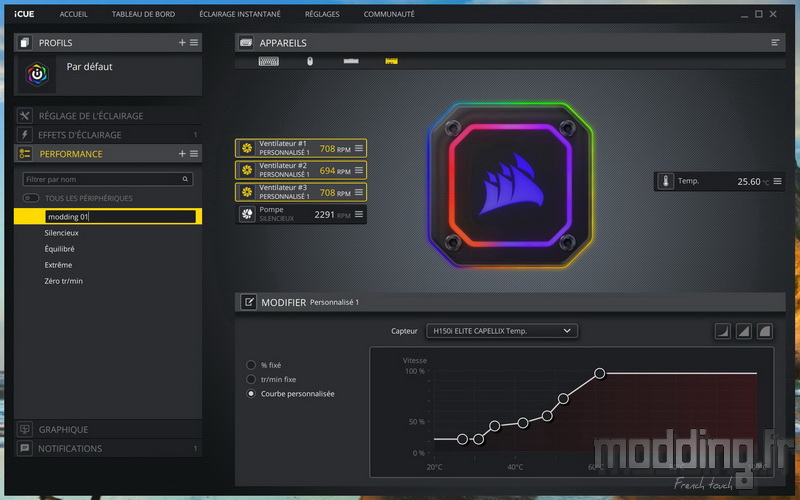The height and width of the screenshot is (500, 800).
Task: Collapse the Performance section header
Action: [108, 154]
